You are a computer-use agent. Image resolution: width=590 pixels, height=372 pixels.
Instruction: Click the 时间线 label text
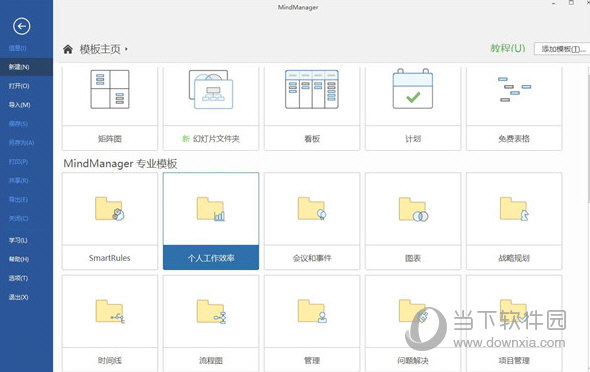(110, 361)
